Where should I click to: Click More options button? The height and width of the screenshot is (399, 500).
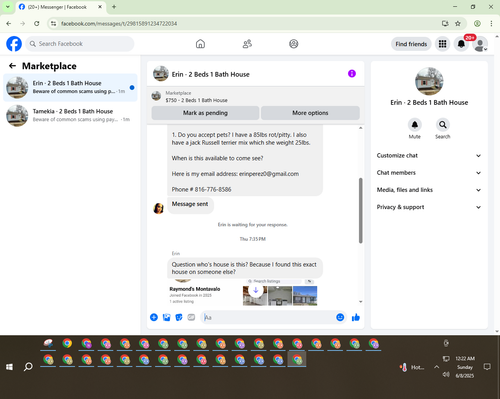(310, 113)
